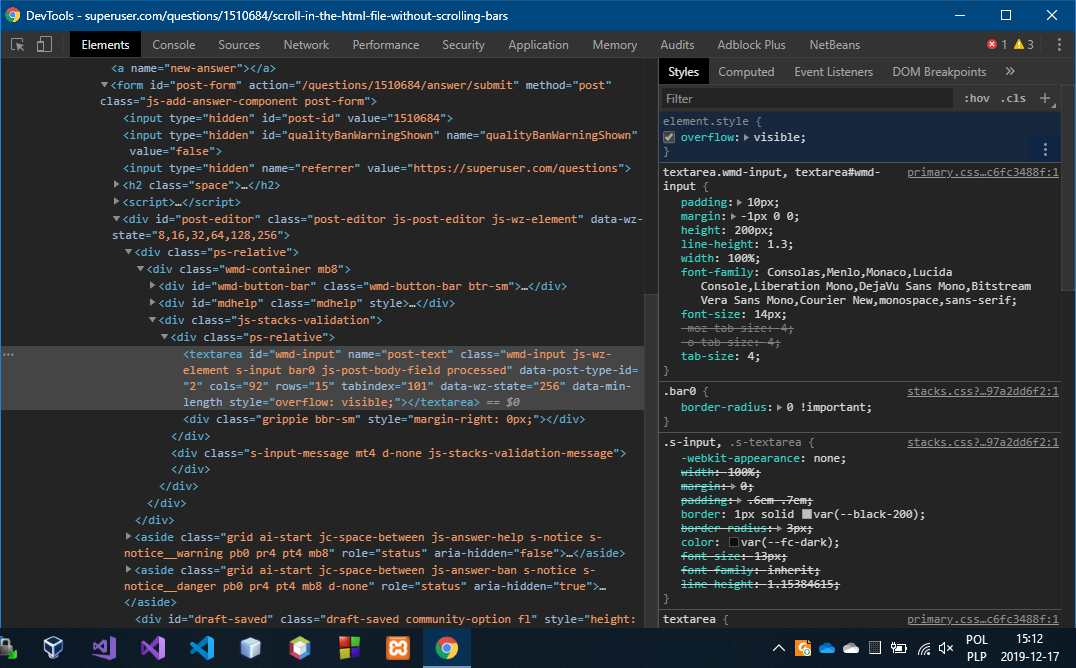This screenshot has height=668, width=1076.
Task: Click the battery power tray icon
Action: click(x=898, y=647)
